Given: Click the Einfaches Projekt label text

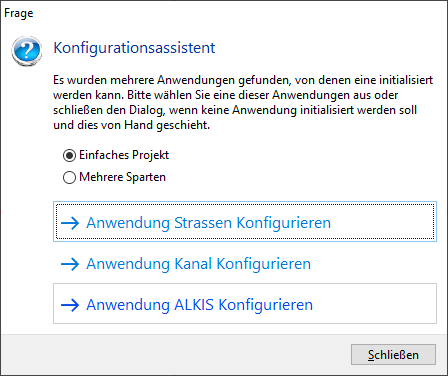Looking at the screenshot, I should [124, 155].
